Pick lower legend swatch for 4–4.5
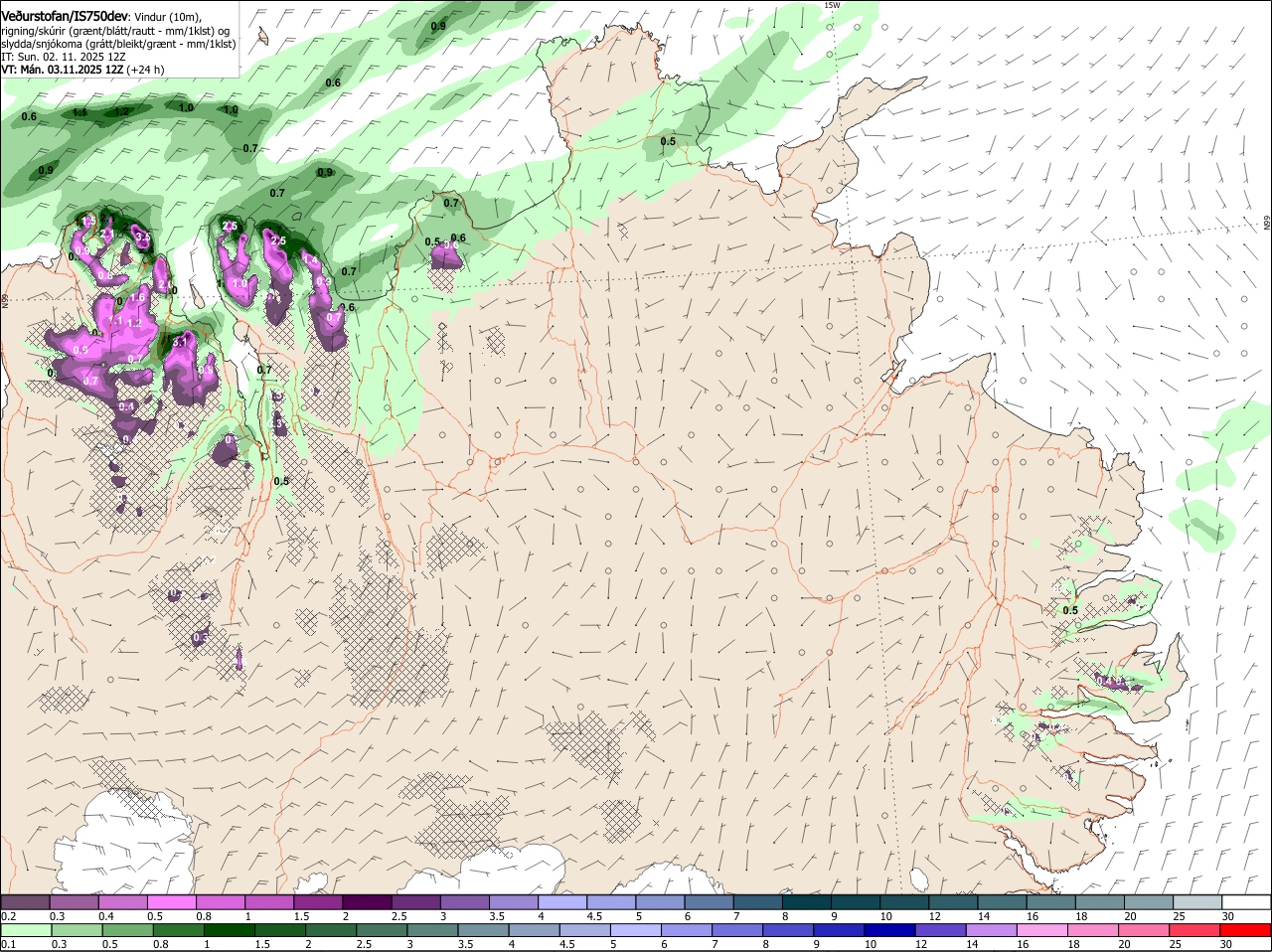This screenshot has height=952, width=1272. [x=535, y=930]
